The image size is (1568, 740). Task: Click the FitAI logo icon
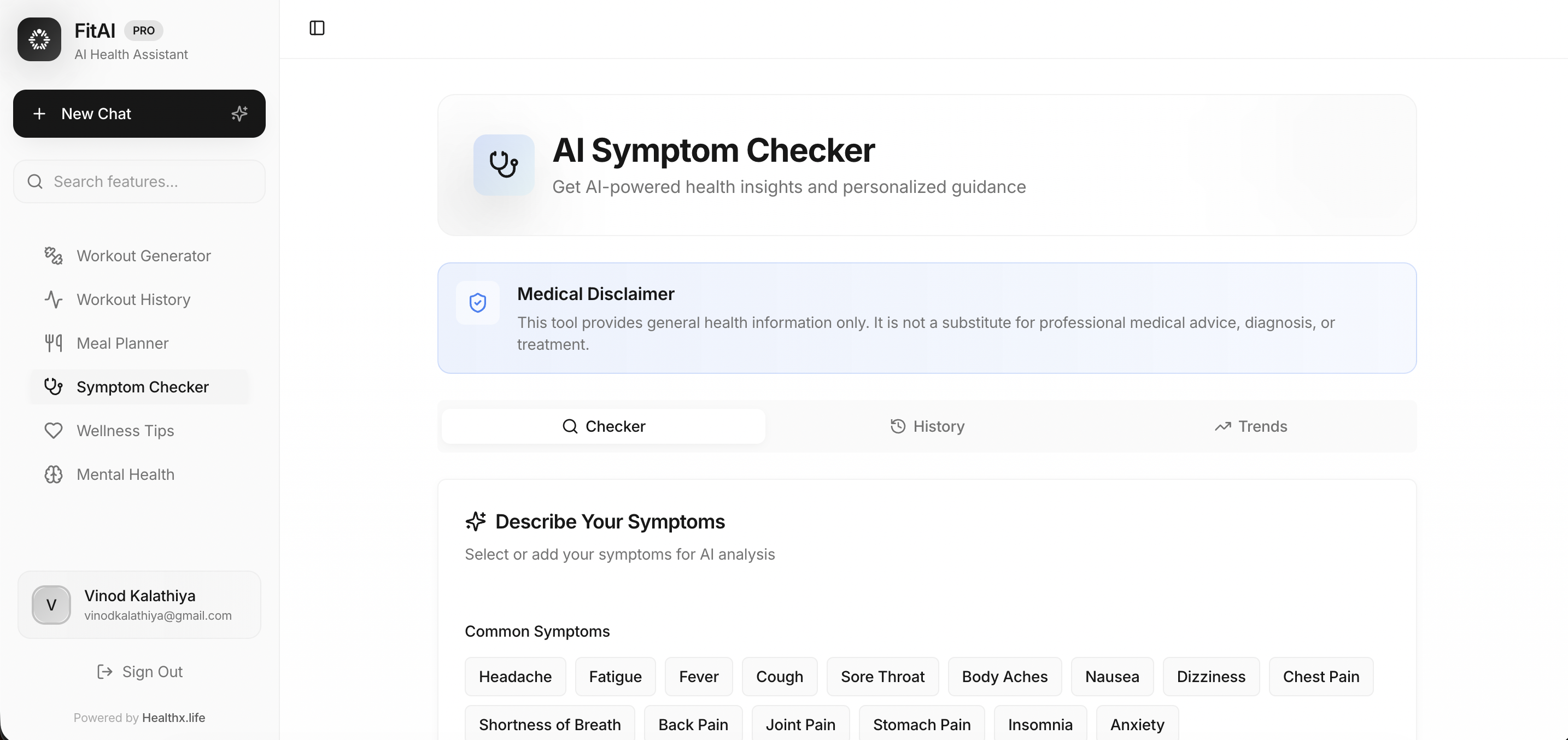point(39,39)
